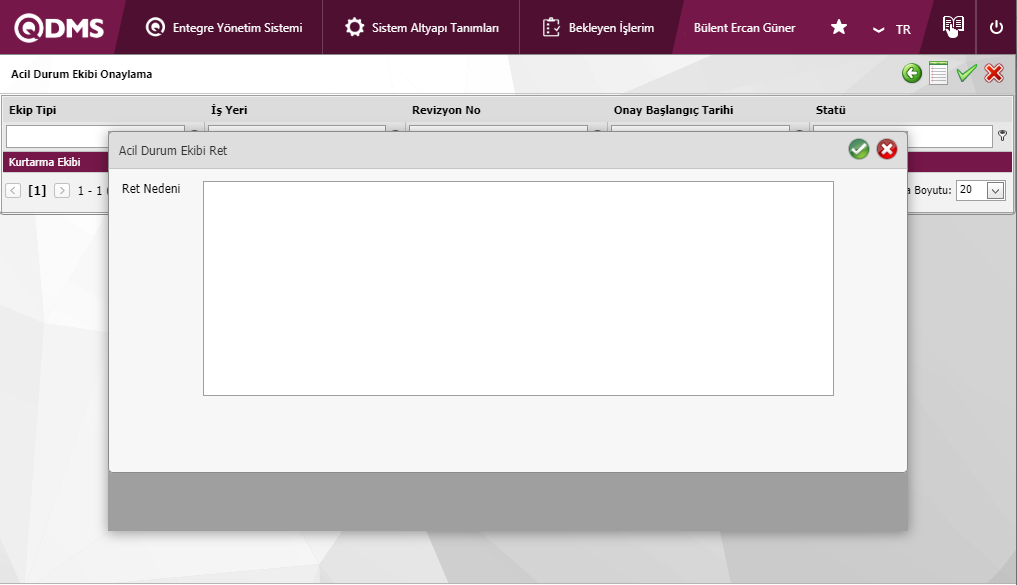
Task: Click the green back arrow icon
Action: 911,73
